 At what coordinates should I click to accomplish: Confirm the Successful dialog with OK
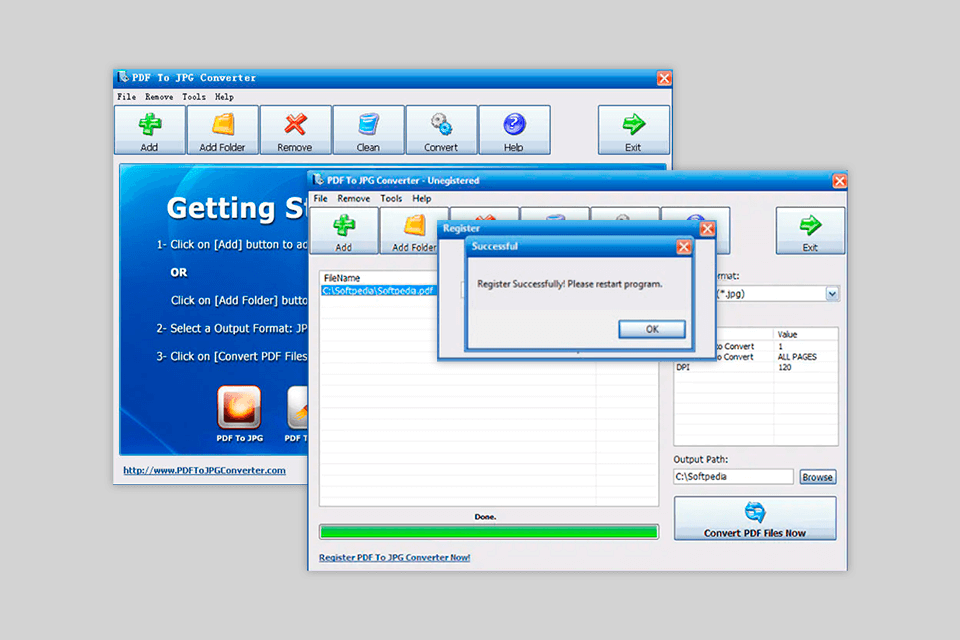(x=651, y=329)
